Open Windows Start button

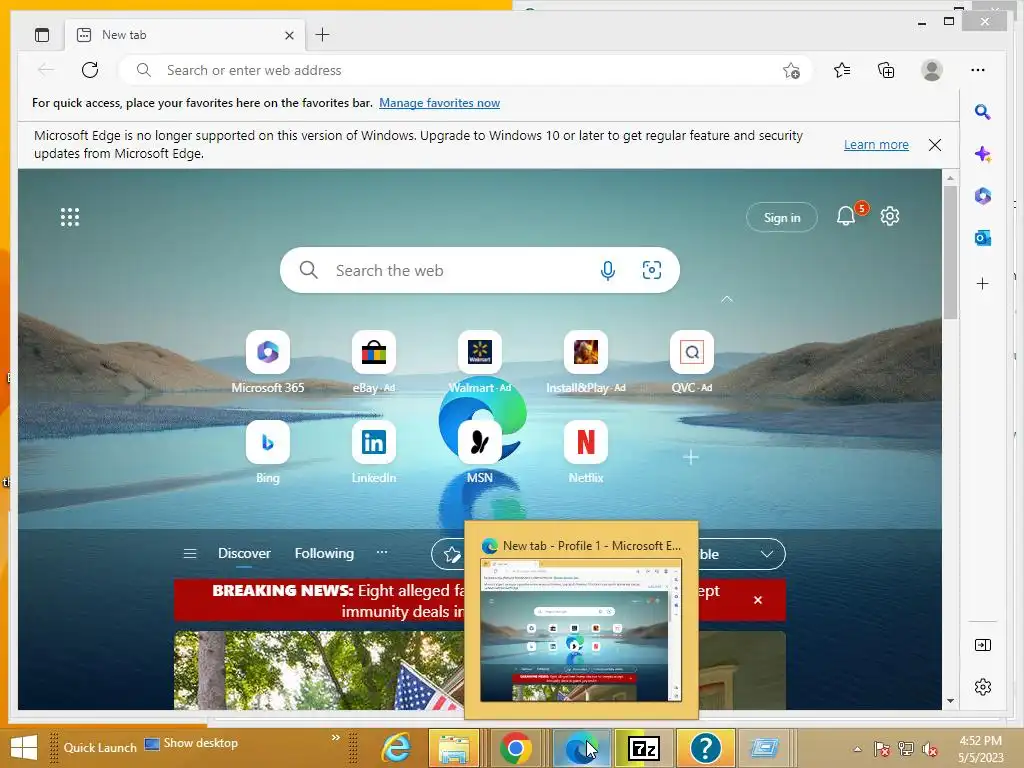coord(24,748)
